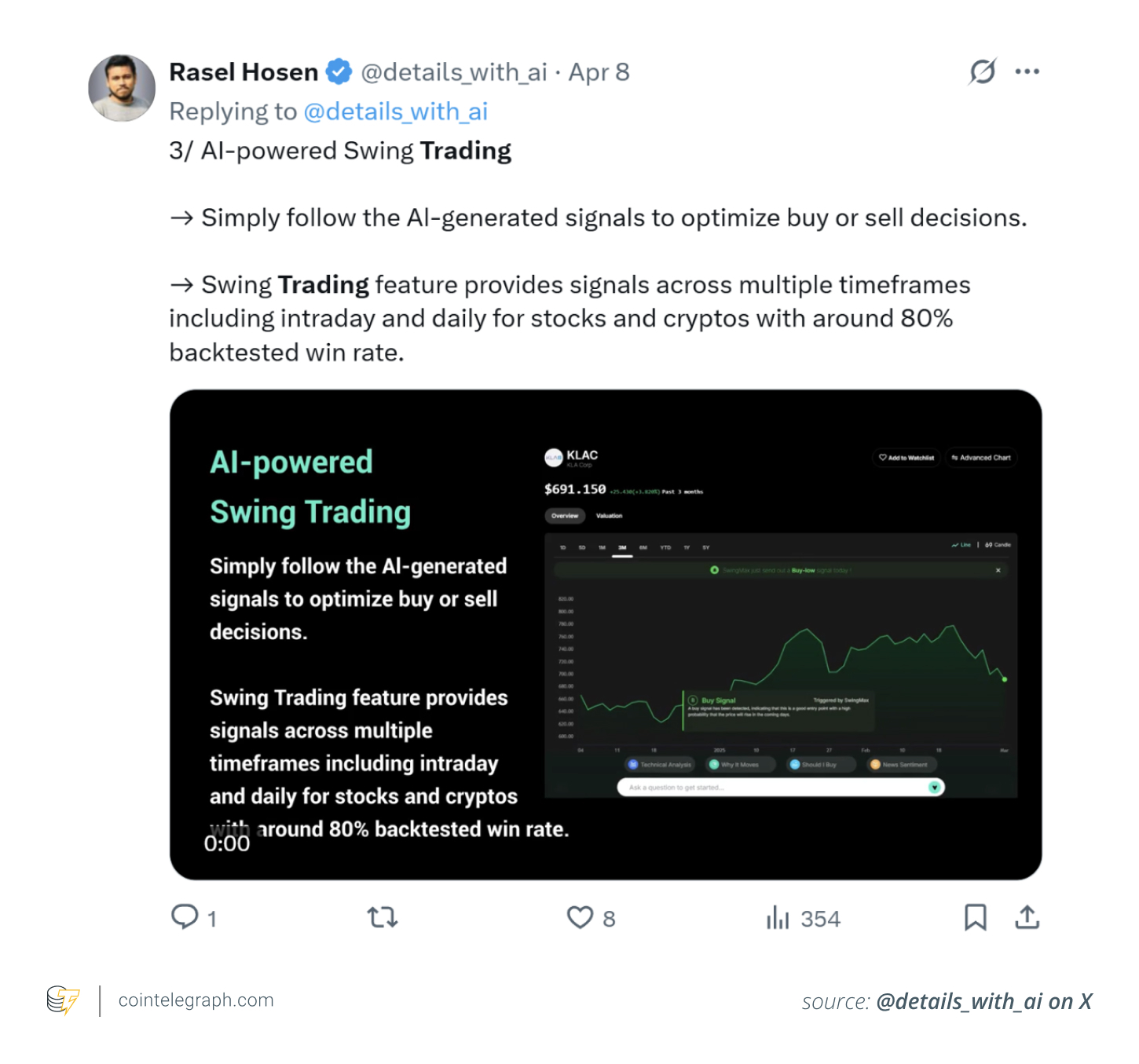The image size is (1139, 1064).
Task: Select the Should I Buy chip
Action: (x=819, y=764)
